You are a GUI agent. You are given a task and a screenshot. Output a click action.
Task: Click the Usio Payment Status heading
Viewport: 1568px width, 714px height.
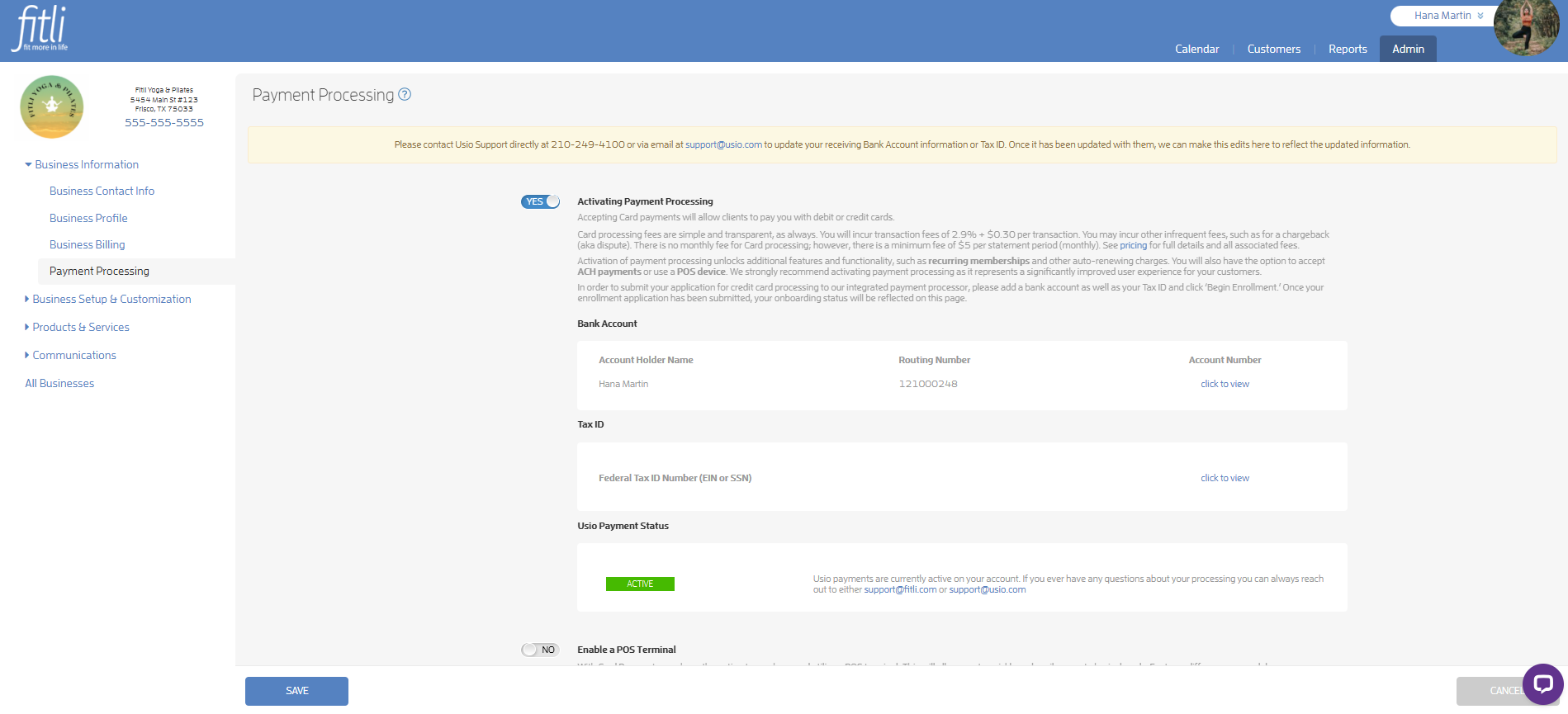pos(623,526)
